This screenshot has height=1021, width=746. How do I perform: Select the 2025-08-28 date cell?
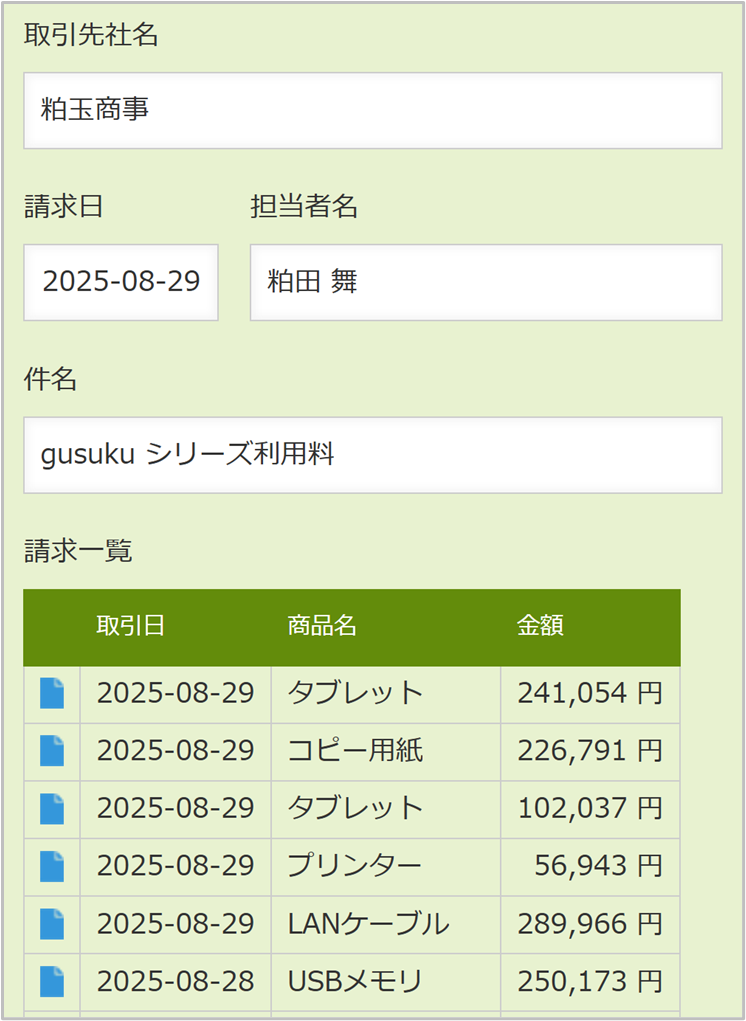click(x=175, y=981)
